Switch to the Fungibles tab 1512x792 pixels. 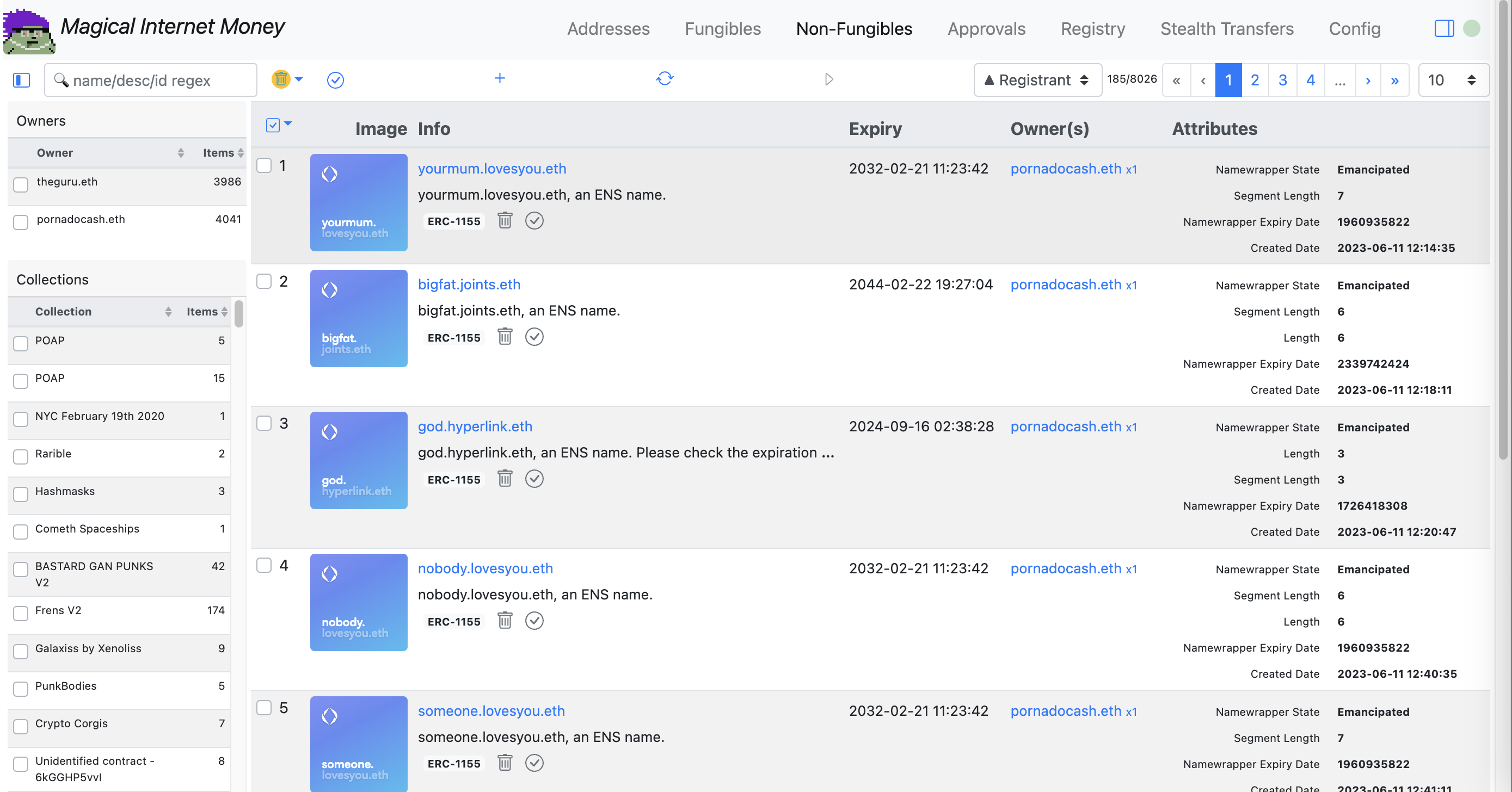pos(723,29)
